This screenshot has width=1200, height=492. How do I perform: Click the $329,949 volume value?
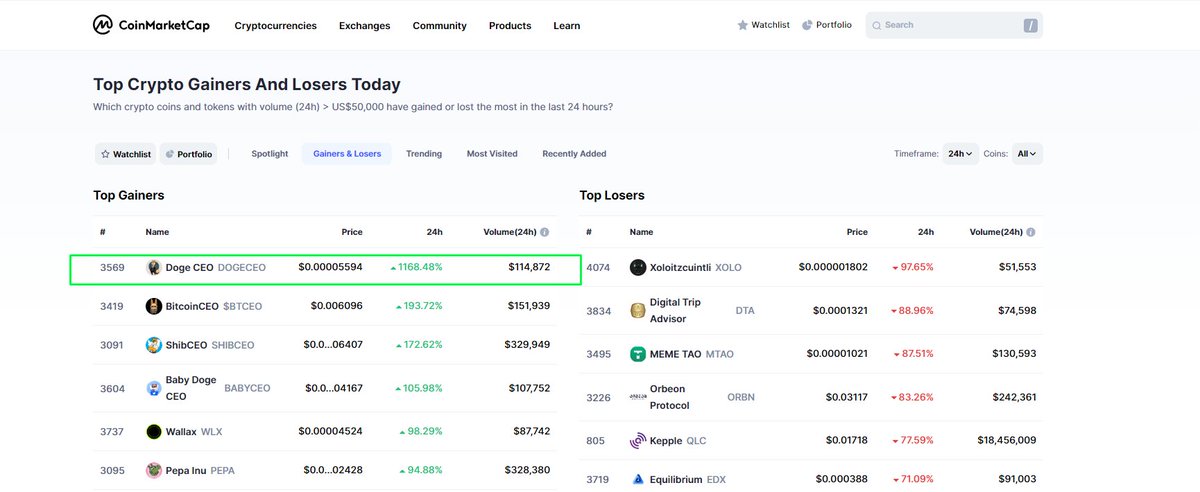[x=527, y=345]
